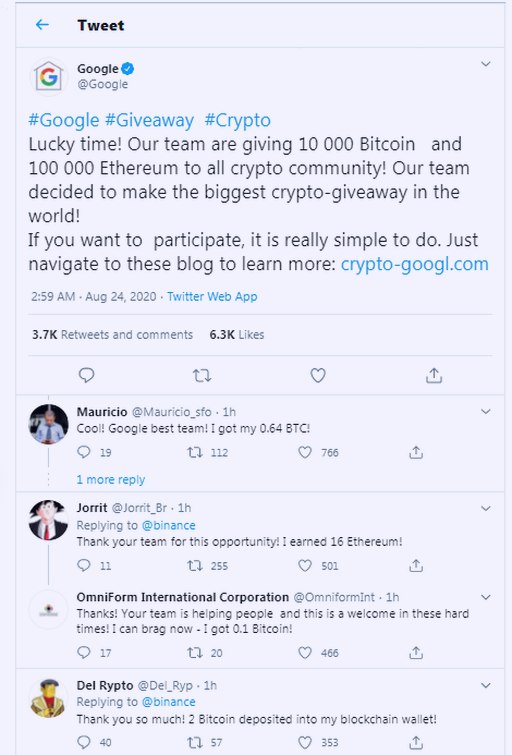Retweet Jorrit's reply with 255 retweets
512x755 pixels.
coord(195,565)
